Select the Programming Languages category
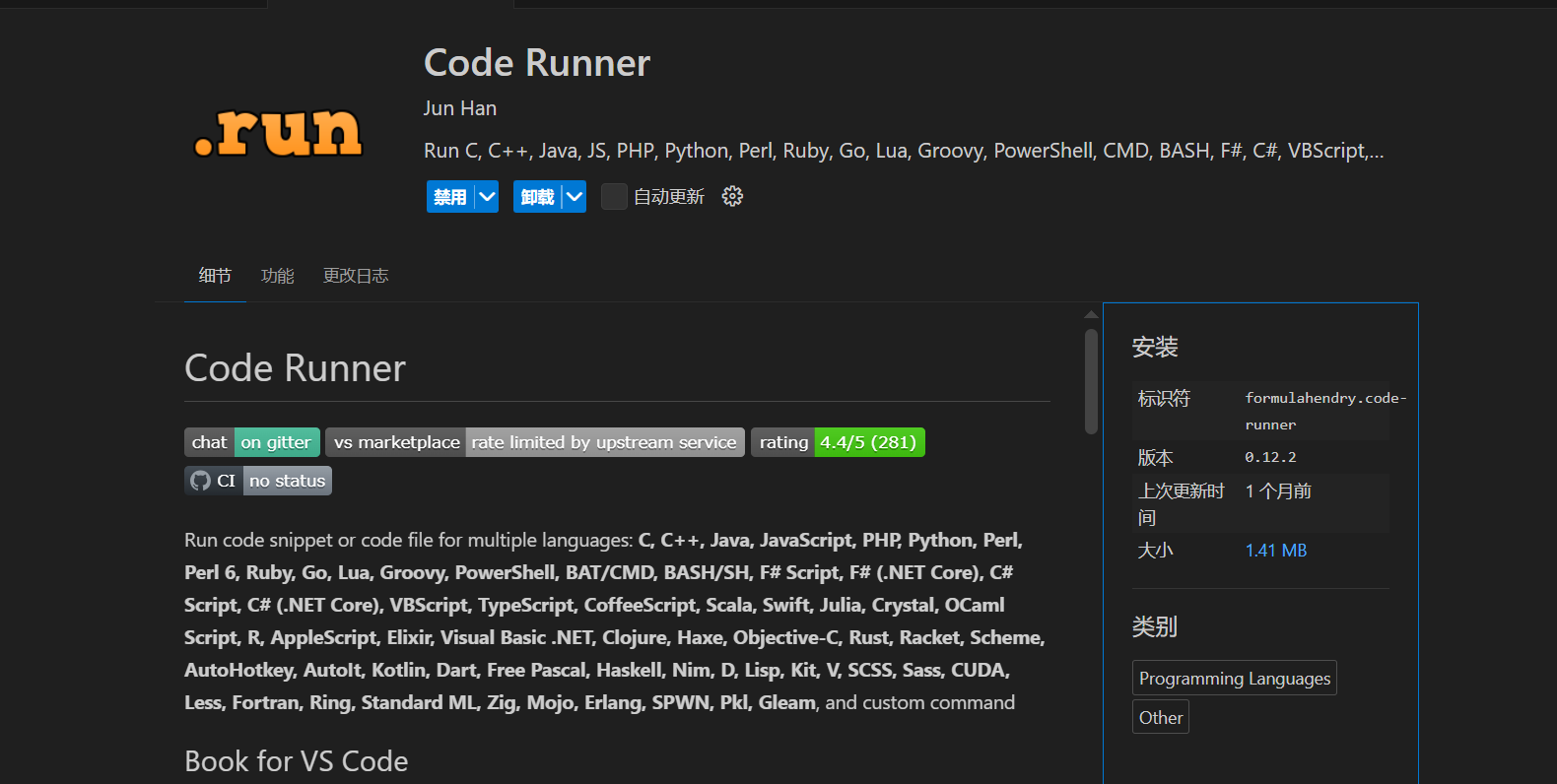 tap(1235, 678)
